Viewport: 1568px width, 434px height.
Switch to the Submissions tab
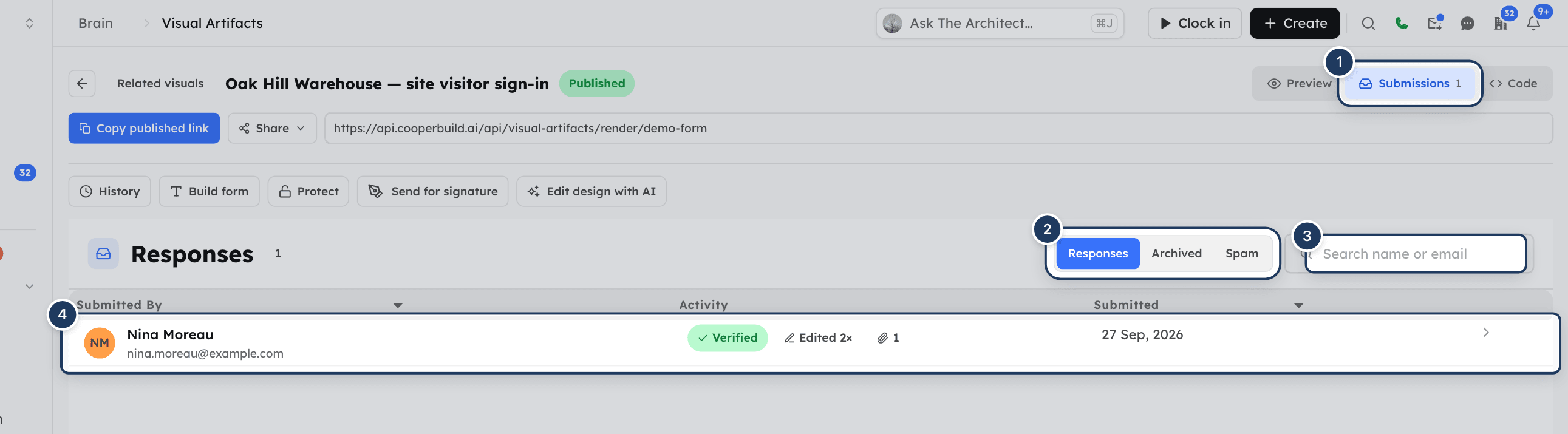1410,83
